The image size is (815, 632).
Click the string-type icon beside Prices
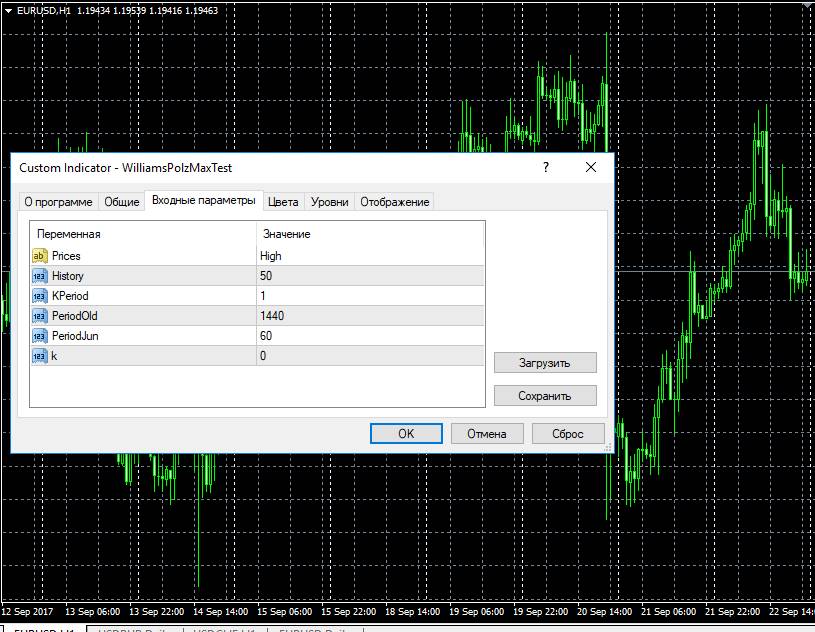tap(40, 256)
